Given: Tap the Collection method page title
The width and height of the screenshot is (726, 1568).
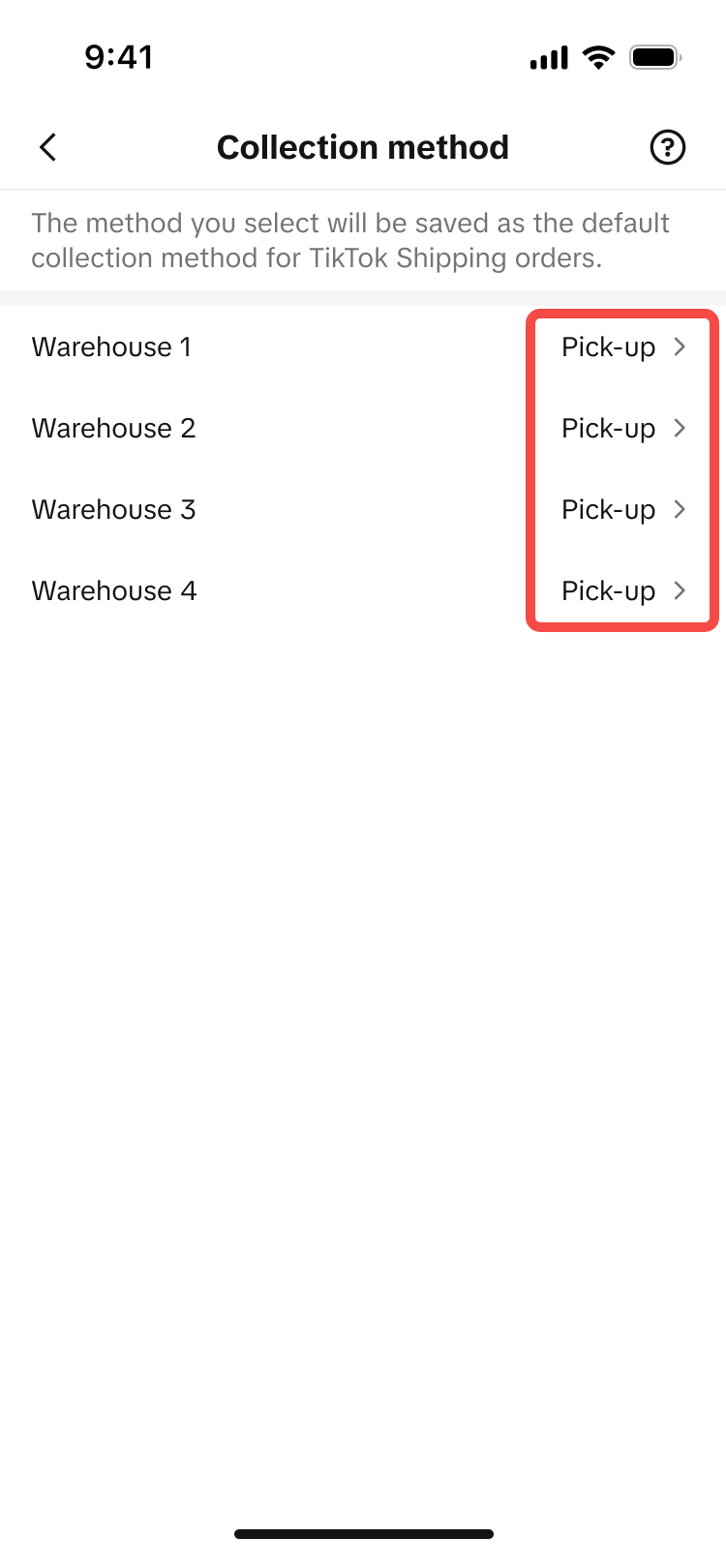Looking at the screenshot, I should click(x=363, y=147).
